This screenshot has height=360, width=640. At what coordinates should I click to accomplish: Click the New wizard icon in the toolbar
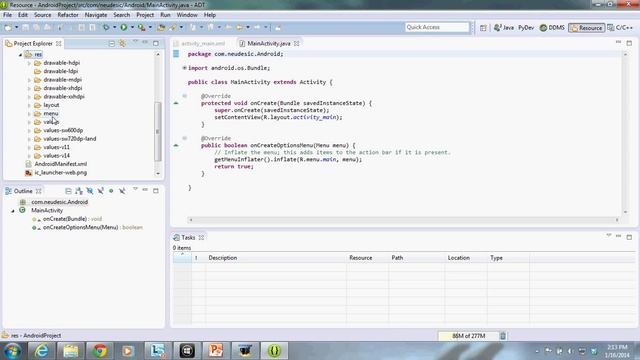[8, 27]
